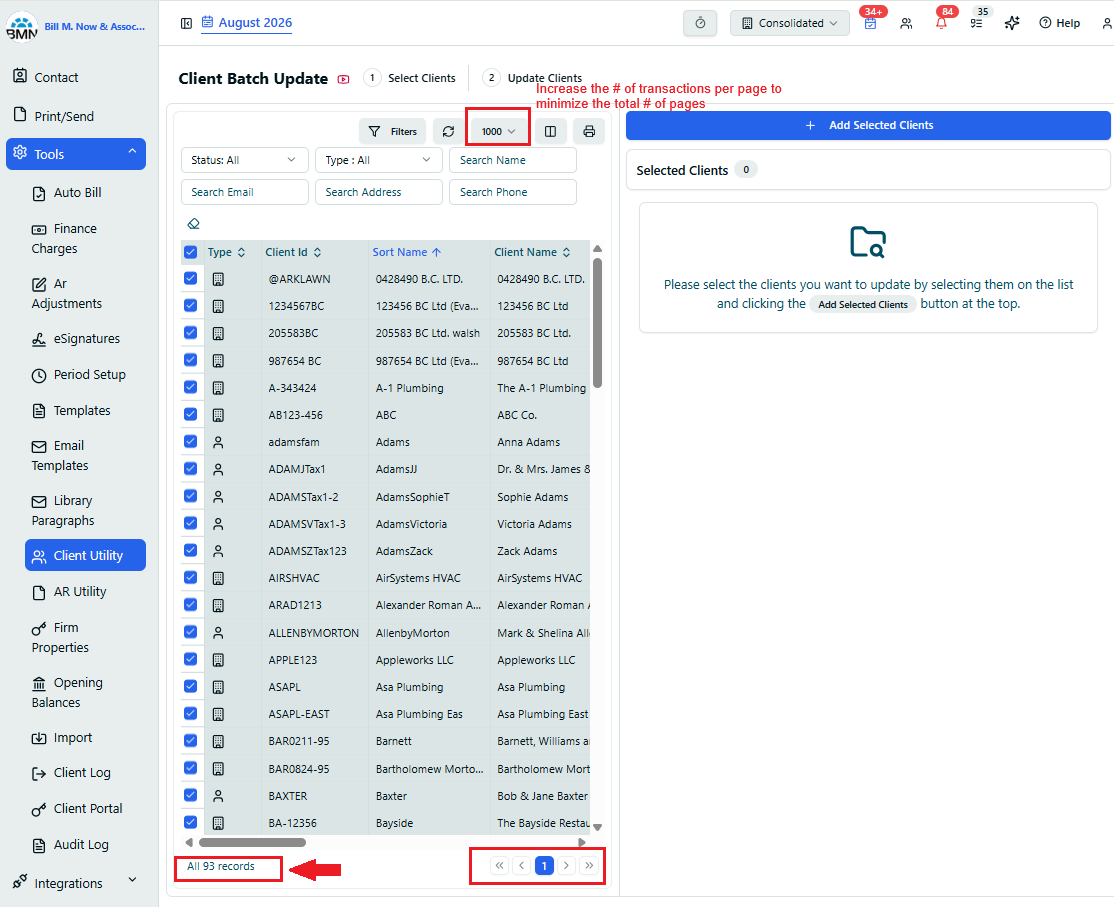Image resolution: width=1114 pixels, height=907 pixels.
Task: Click the Search Name field
Action: 513,160
